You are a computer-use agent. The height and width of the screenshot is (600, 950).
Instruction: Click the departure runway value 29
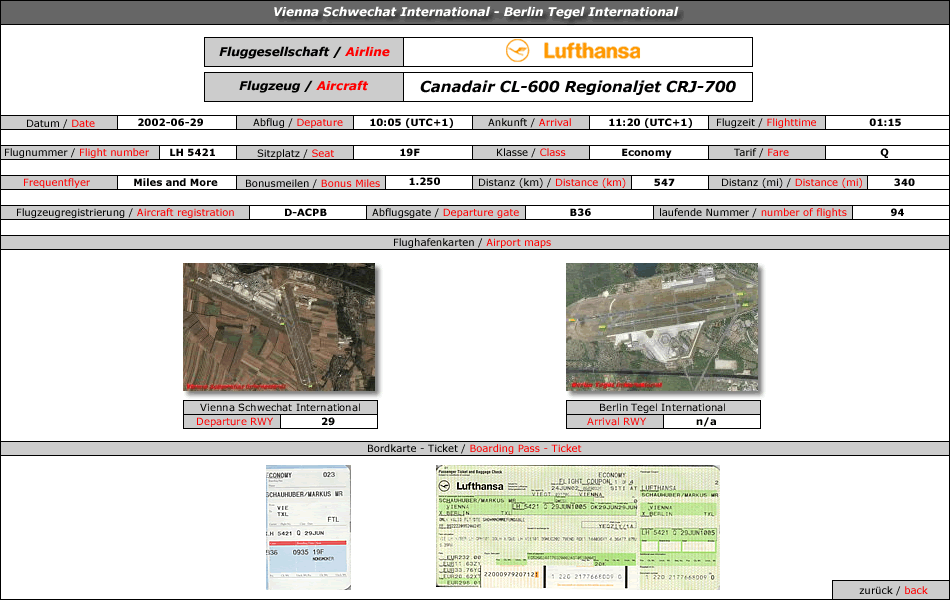click(328, 421)
